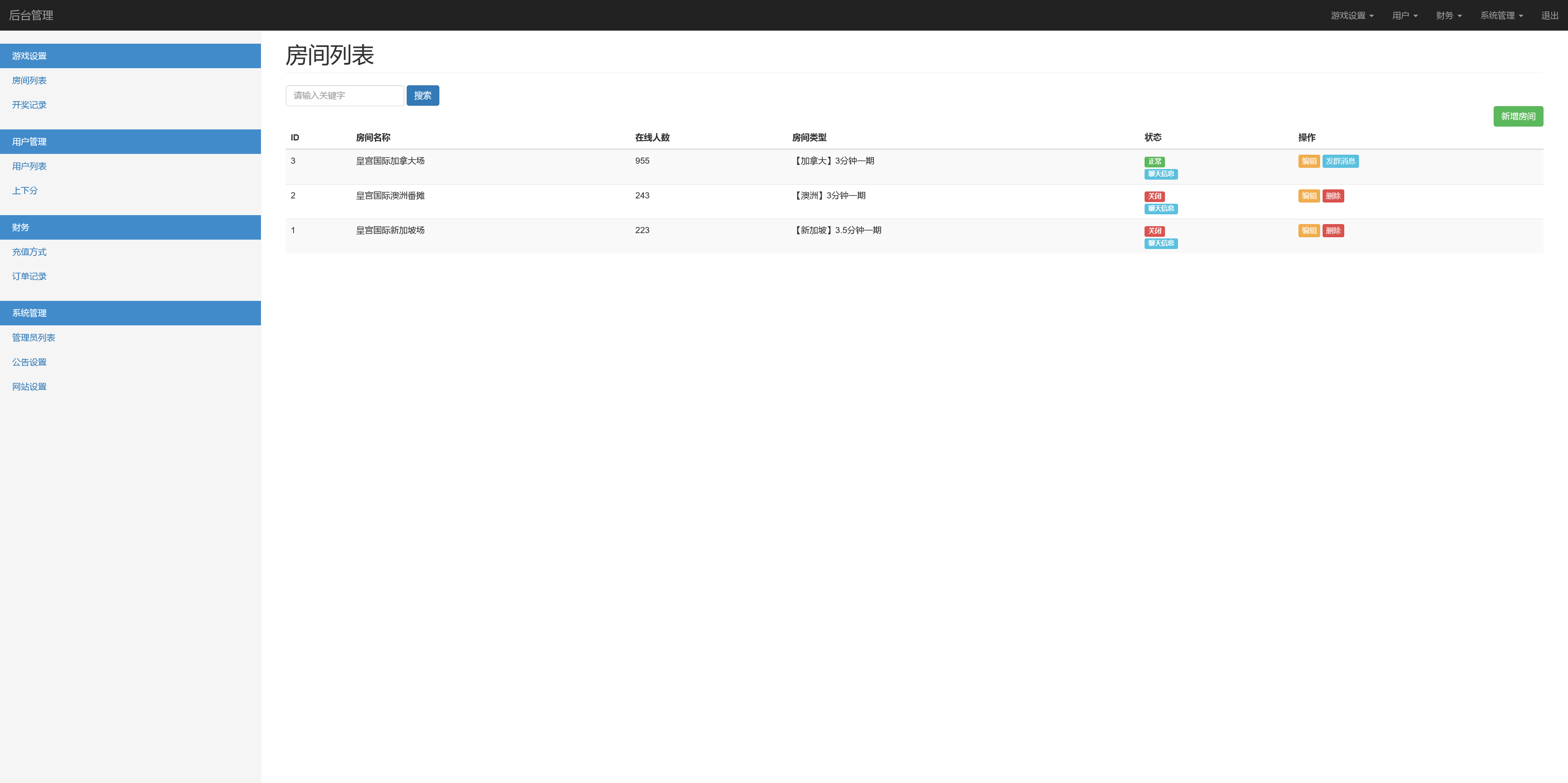This screenshot has width=1568, height=783.
Task: Click the 后台管理 brand title
Action: (x=31, y=15)
